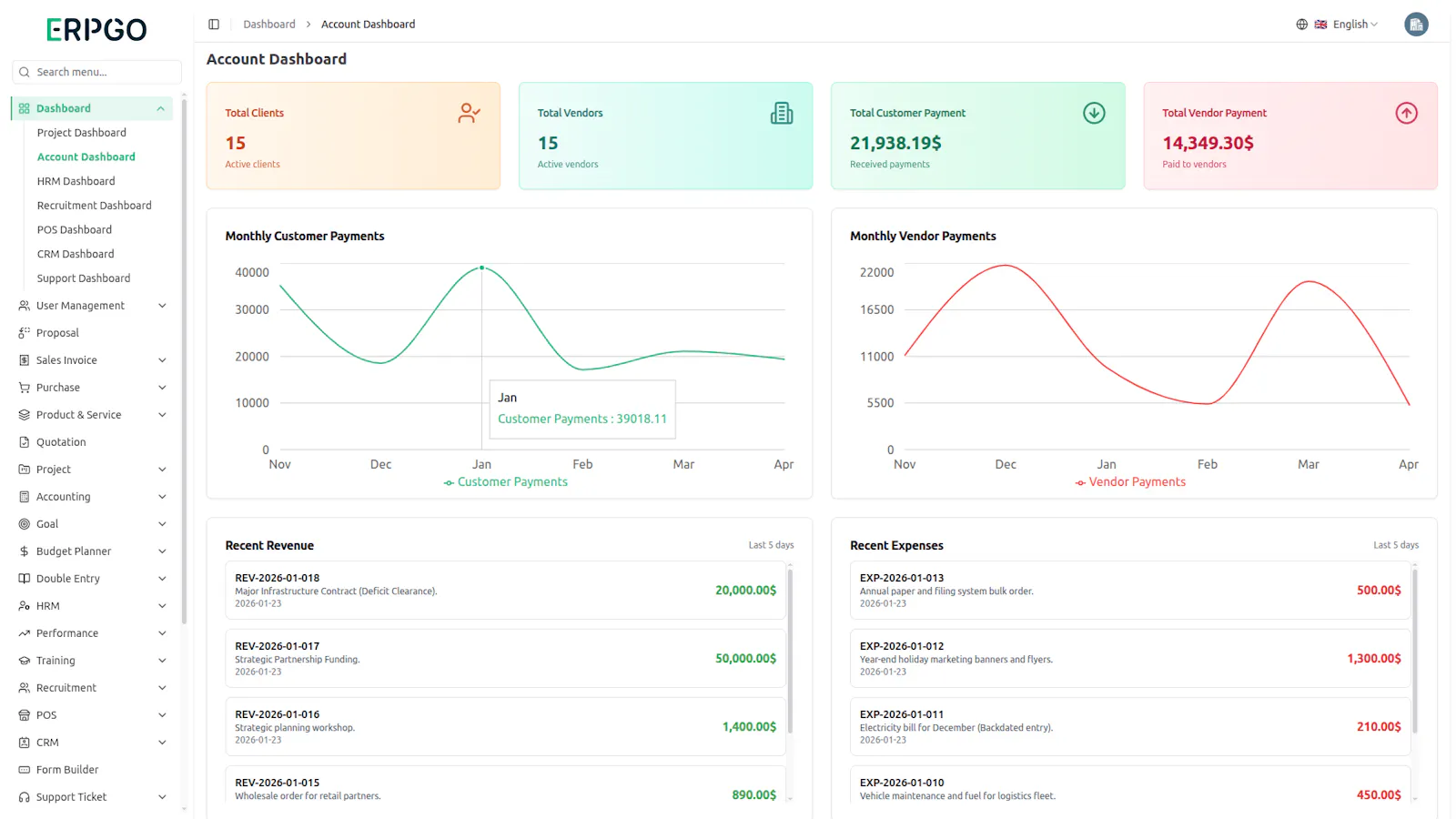The height and width of the screenshot is (819, 1456).
Task: Click the Total Vendors building icon
Action: (x=782, y=113)
